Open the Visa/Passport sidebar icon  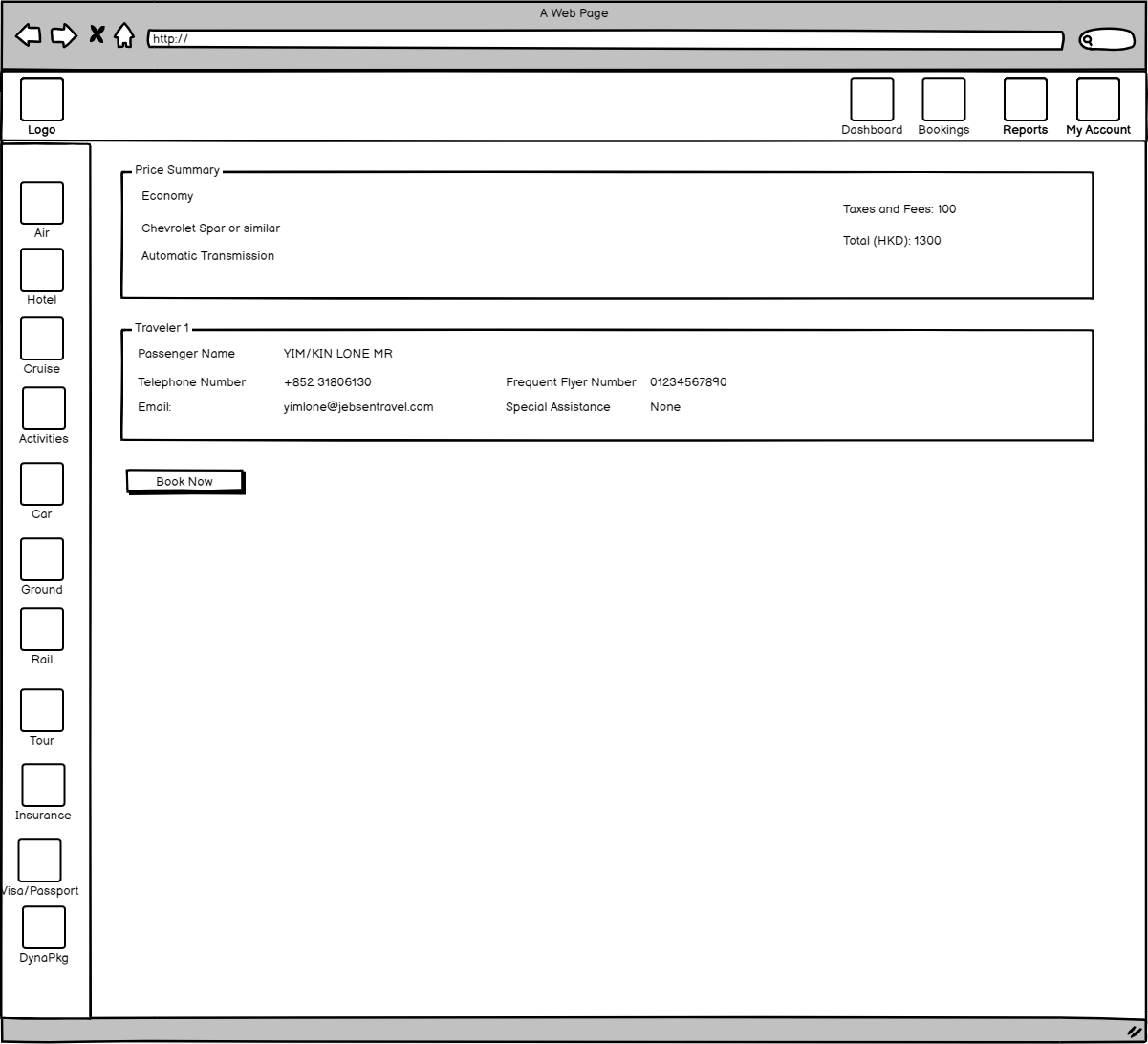(x=40, y=860)
